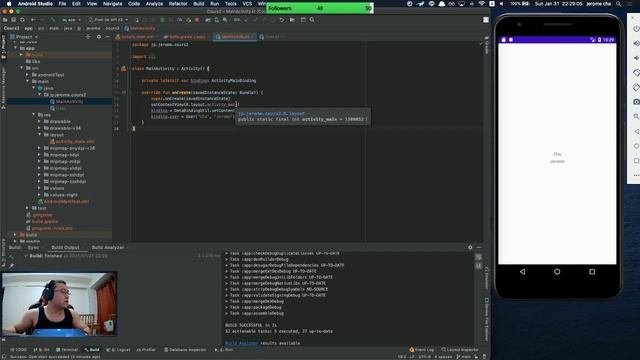This screenshot has height=360, width=640.
Task: Click emulator toolbar Home circle icon
Action: coord(636,146)
